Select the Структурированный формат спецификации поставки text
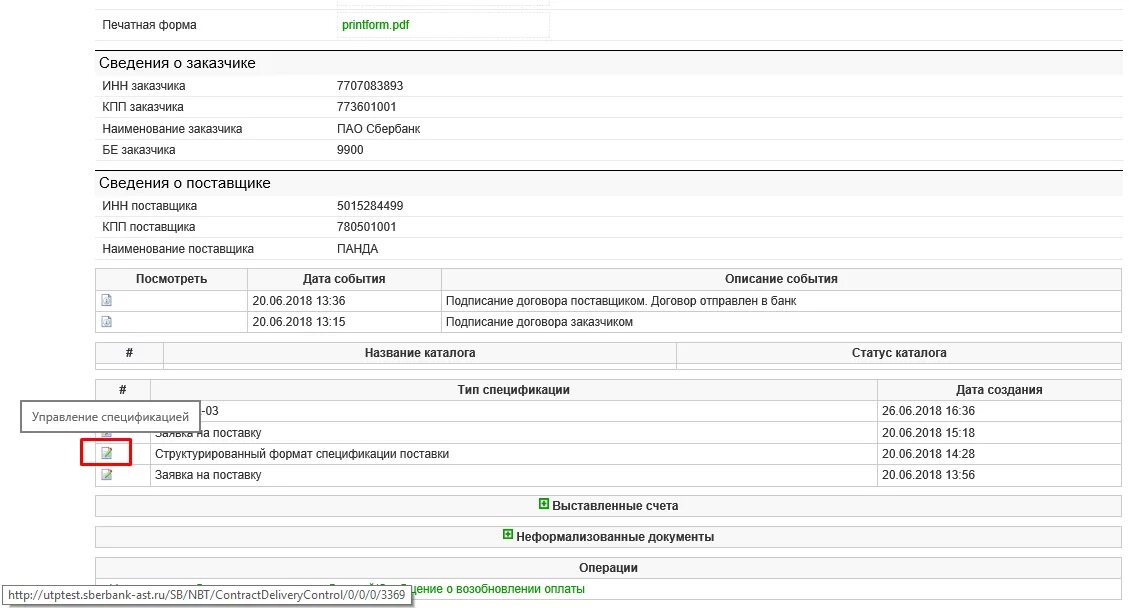The height and width of the screenshot is (608, 1129). pos(302,454)
